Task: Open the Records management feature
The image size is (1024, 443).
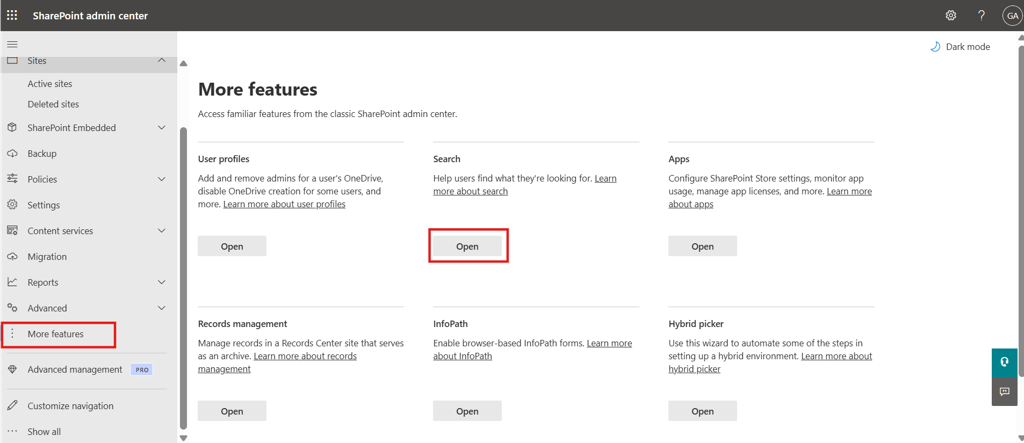Action: (232, 411)
